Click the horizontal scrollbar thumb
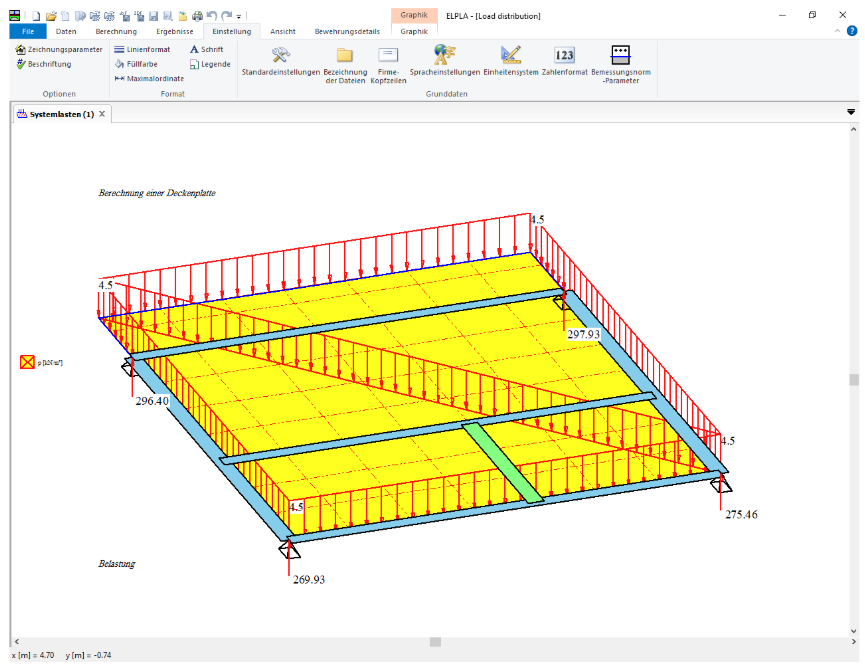 click(x=435, y=642)
